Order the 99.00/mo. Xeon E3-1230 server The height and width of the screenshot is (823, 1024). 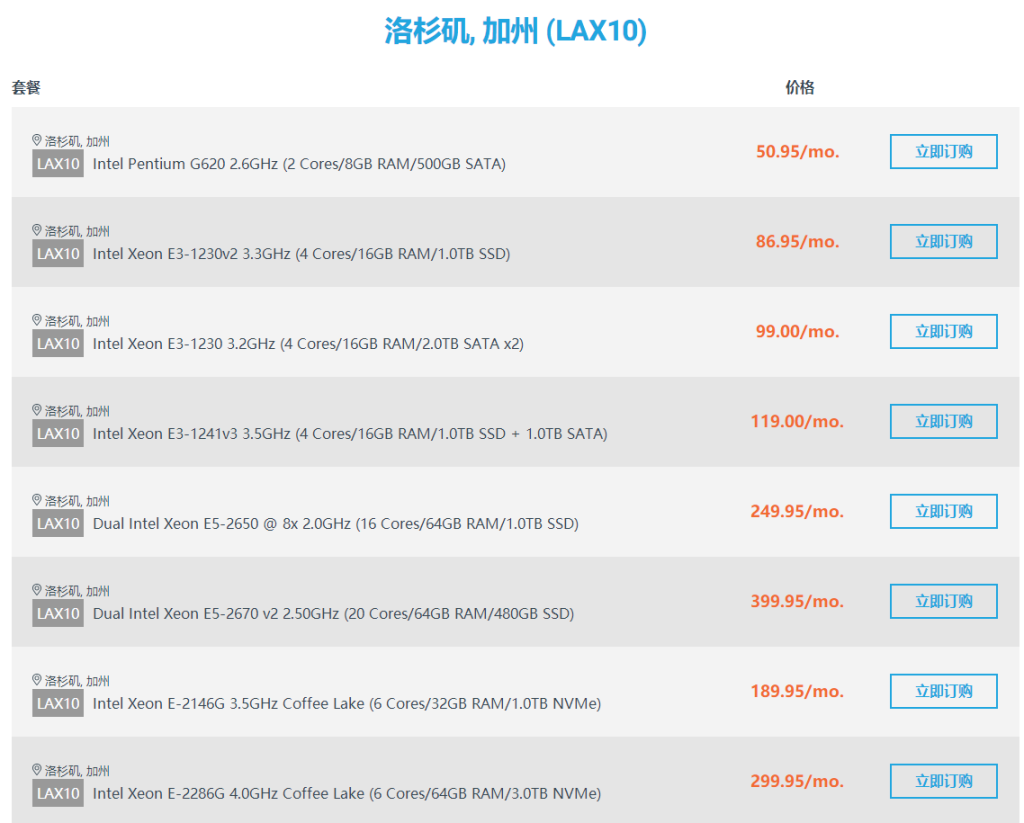tap(943, 332)
